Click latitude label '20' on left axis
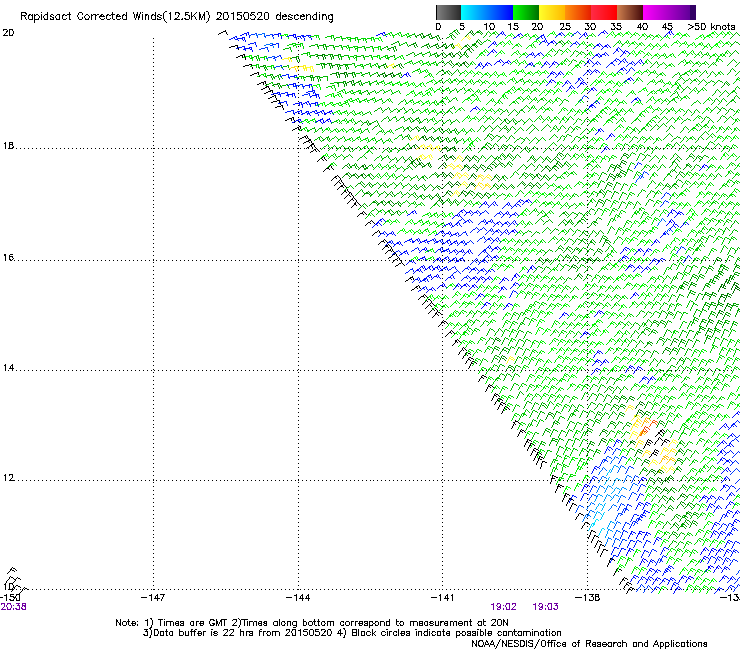 8,33
